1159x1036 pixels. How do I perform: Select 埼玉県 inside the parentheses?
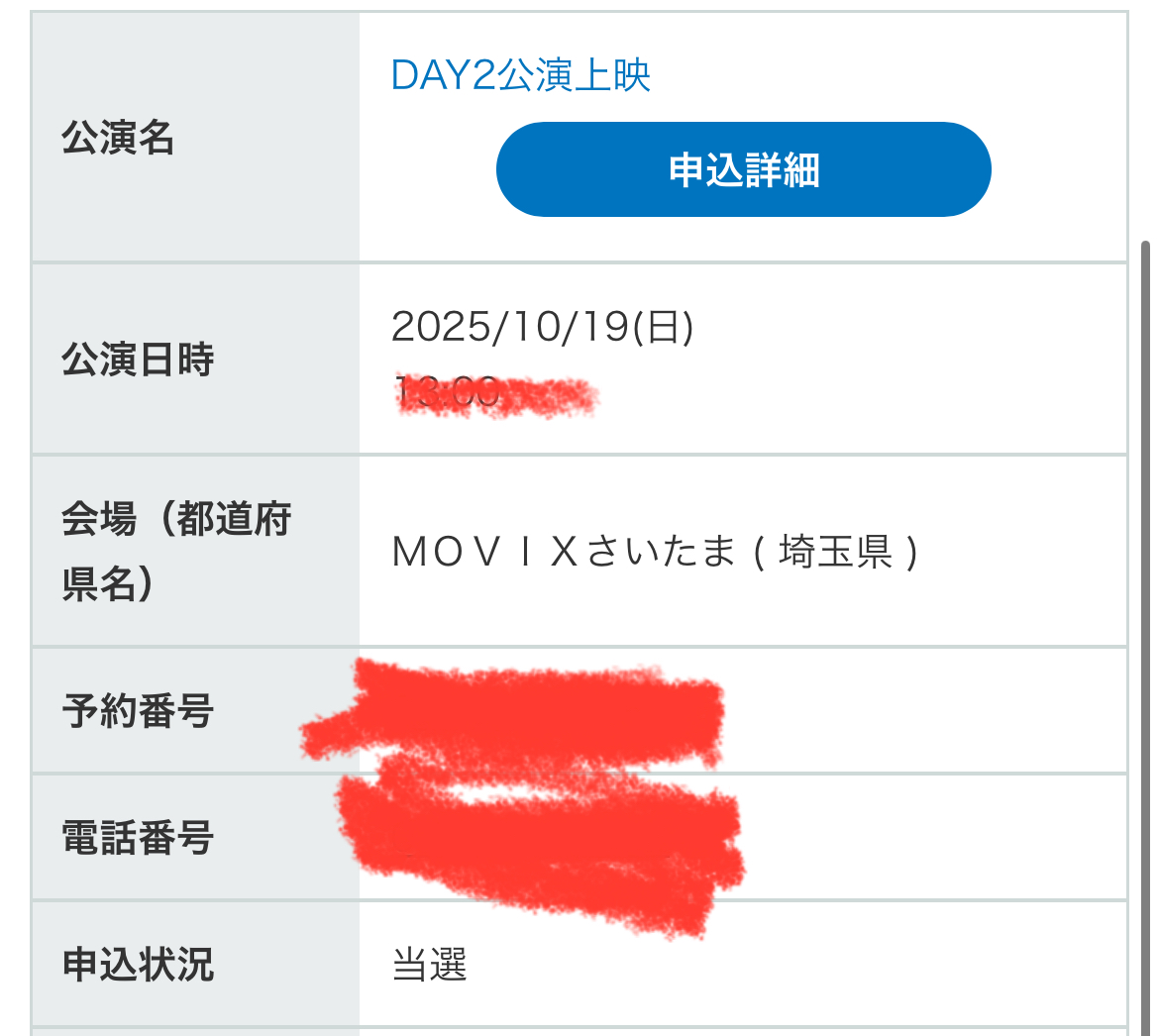click(x=836, y=553)
